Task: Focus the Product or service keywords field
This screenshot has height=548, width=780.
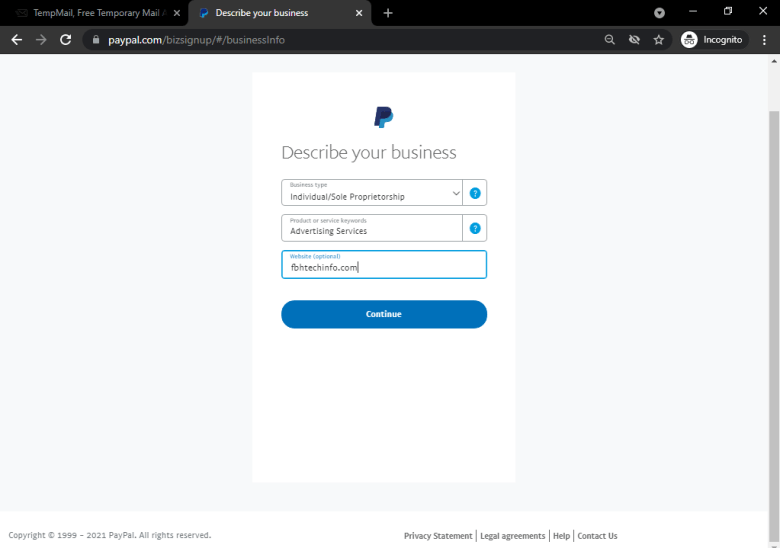Action: (372, 228)
